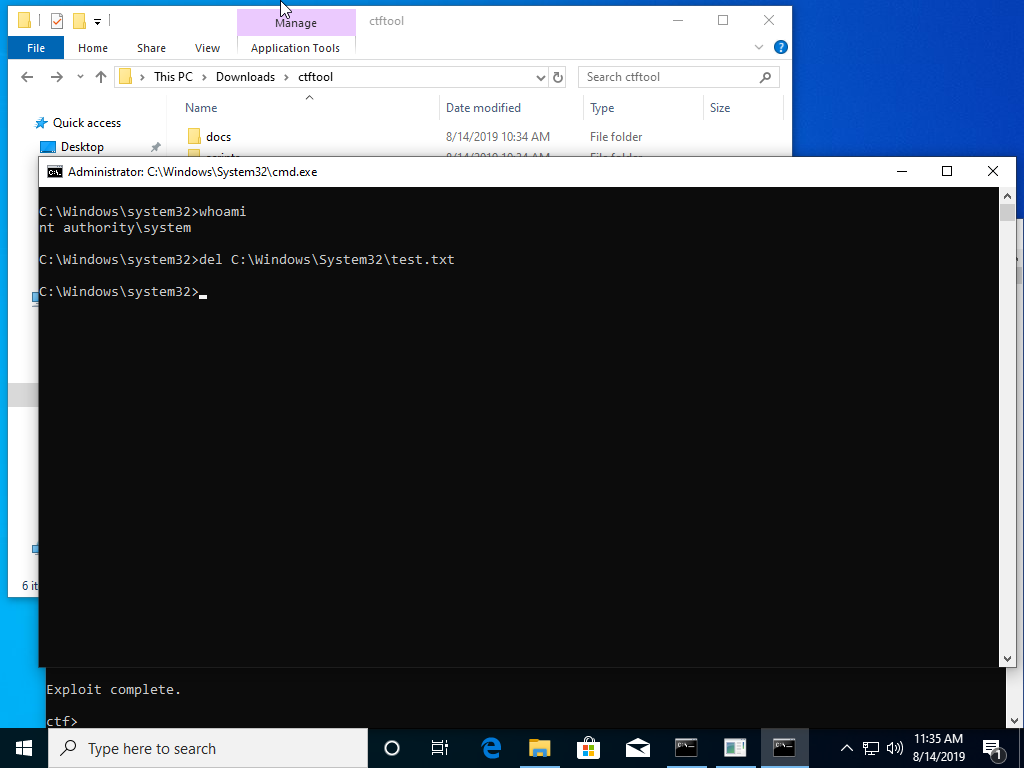Go forward in Explorer navigation
The image size is (1024, 768).
[x=57, y=77]
